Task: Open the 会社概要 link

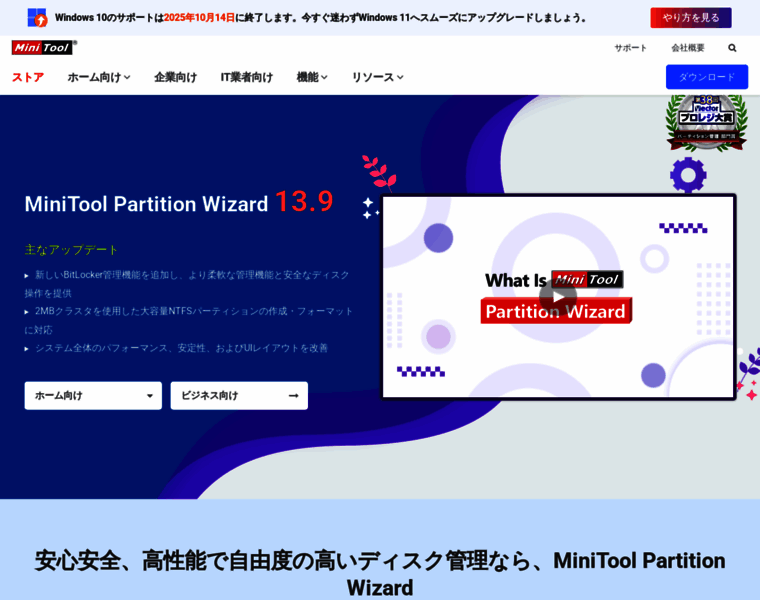Action: click(x=688, y=47)
